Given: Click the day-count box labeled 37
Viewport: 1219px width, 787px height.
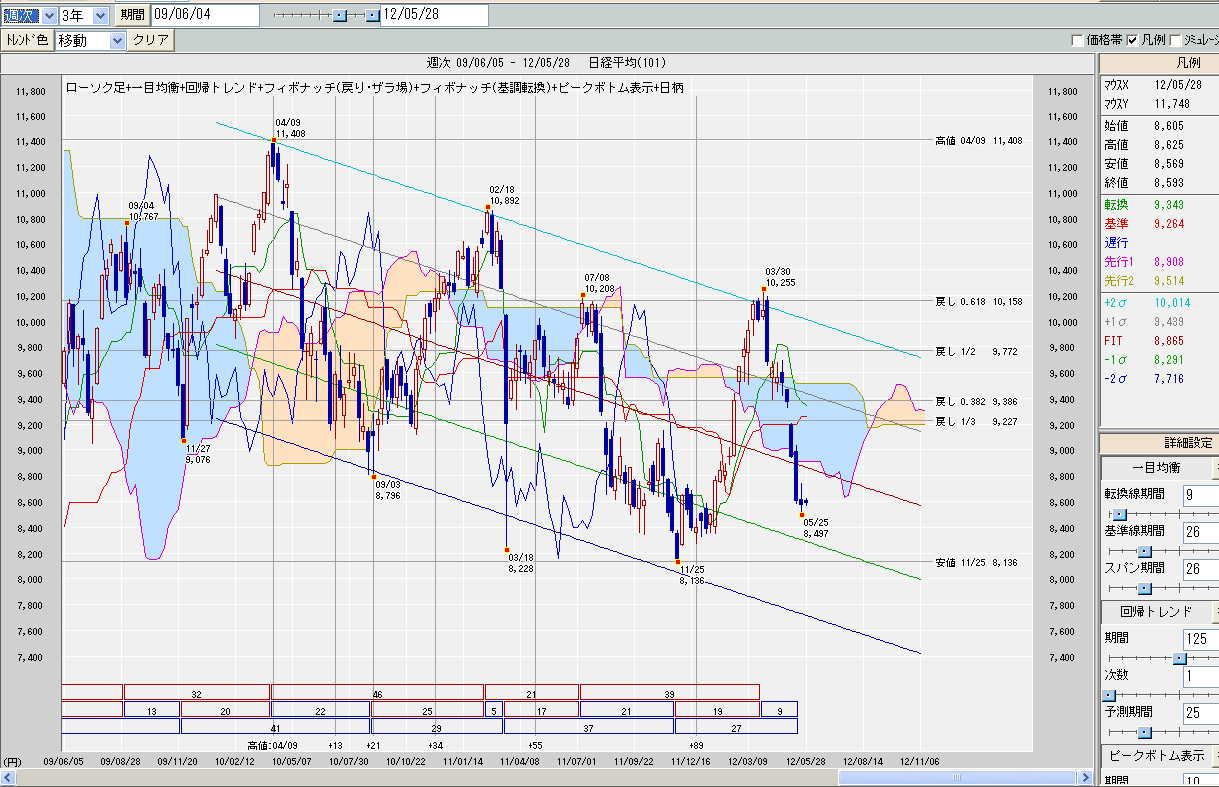Looking at the screenshot, I should (x=589, y=727).
